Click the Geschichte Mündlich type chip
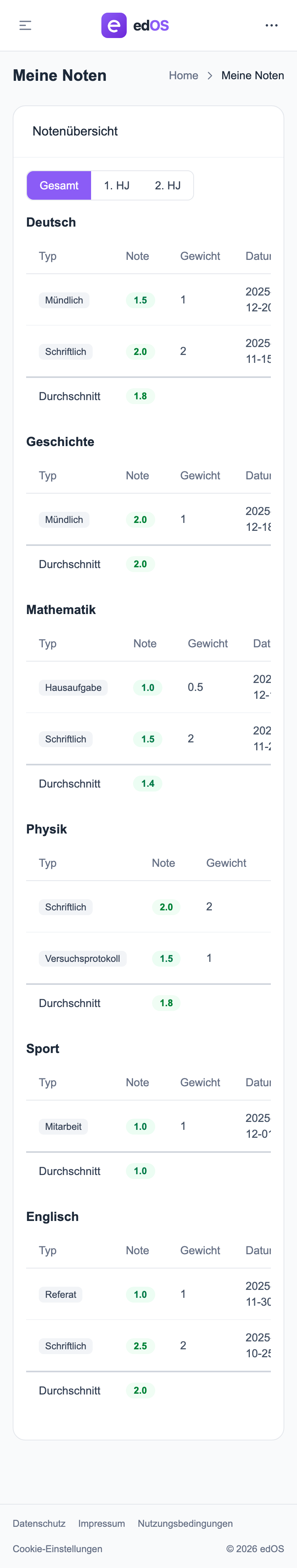The image size is (297, 1568). [63, 519]
